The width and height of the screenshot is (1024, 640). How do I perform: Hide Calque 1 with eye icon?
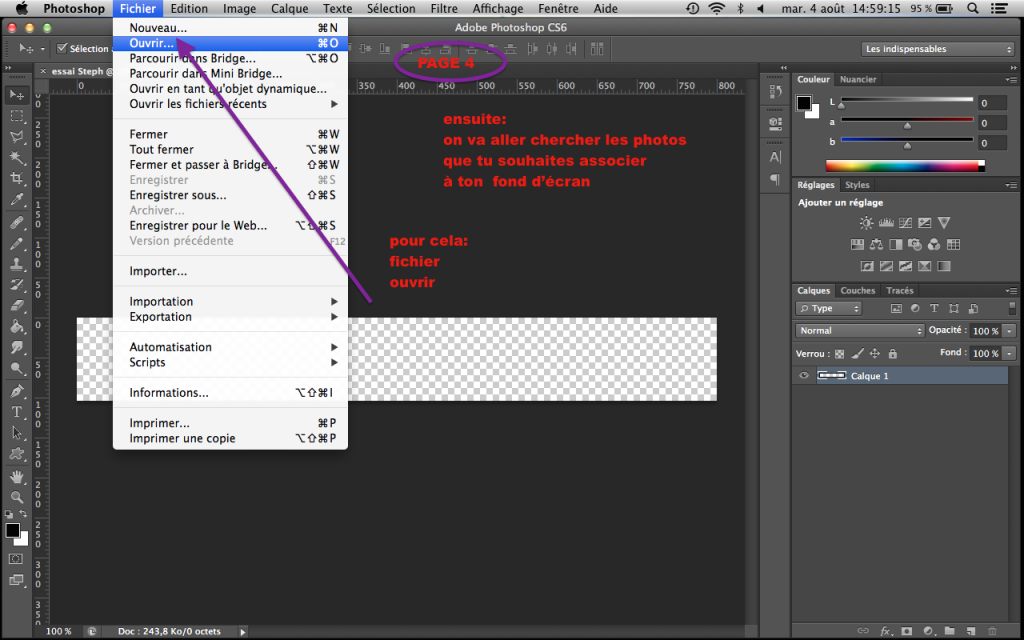click(804, 376)
